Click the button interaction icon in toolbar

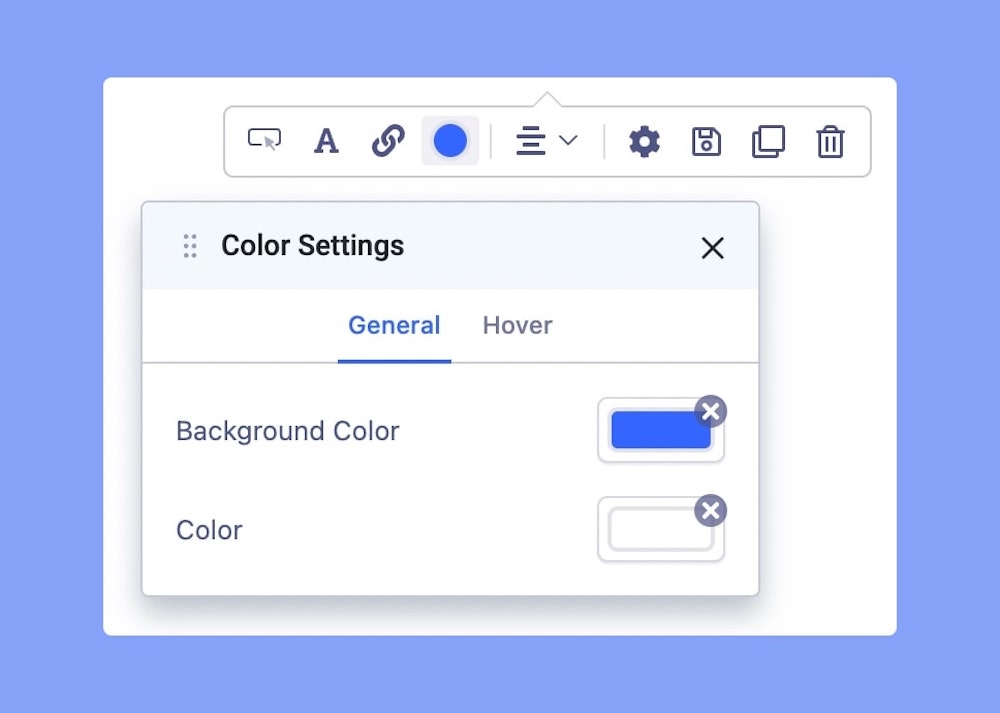pos(264,141)
